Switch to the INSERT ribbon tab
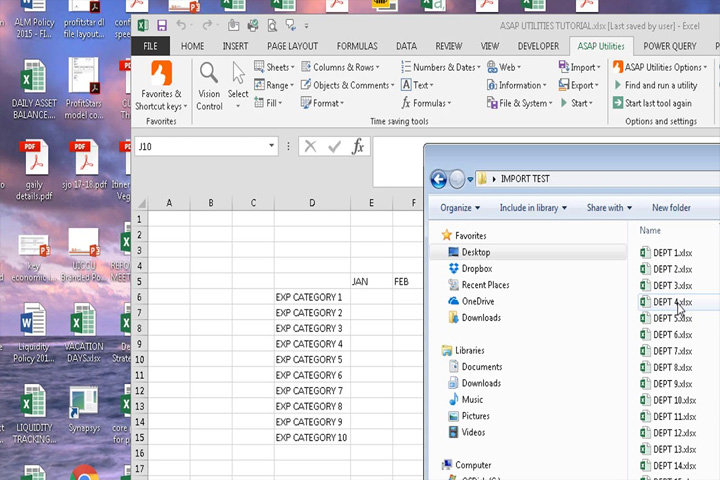Image resolution: width=720 pixels, height=480 pixels. coord(235,46)
